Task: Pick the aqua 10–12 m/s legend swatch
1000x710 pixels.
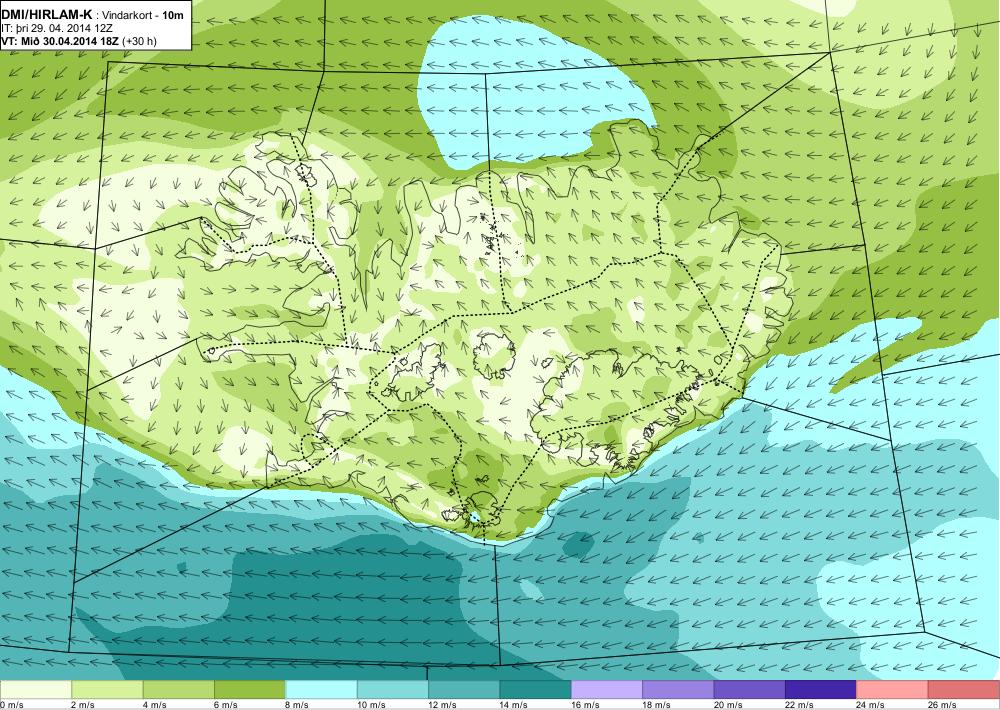Action: 393,690
